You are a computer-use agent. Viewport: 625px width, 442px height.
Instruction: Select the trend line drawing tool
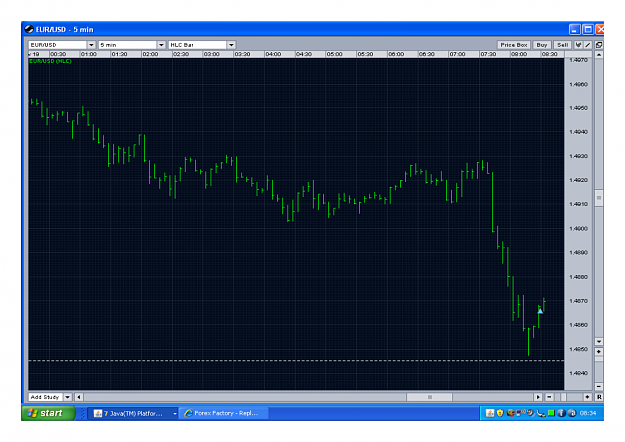[x=588, y=45]
